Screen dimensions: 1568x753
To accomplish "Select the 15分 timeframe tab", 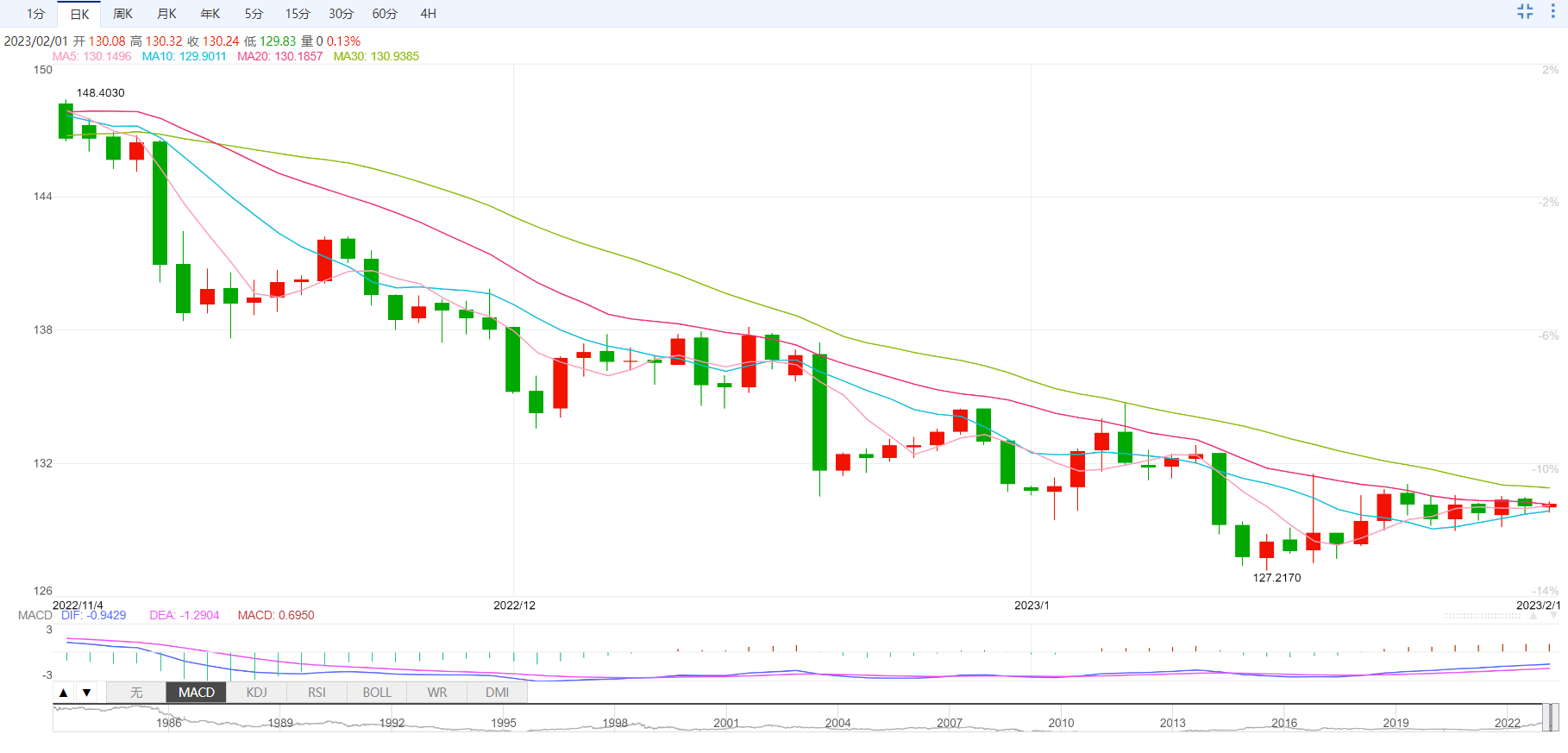I will (298, 14).
